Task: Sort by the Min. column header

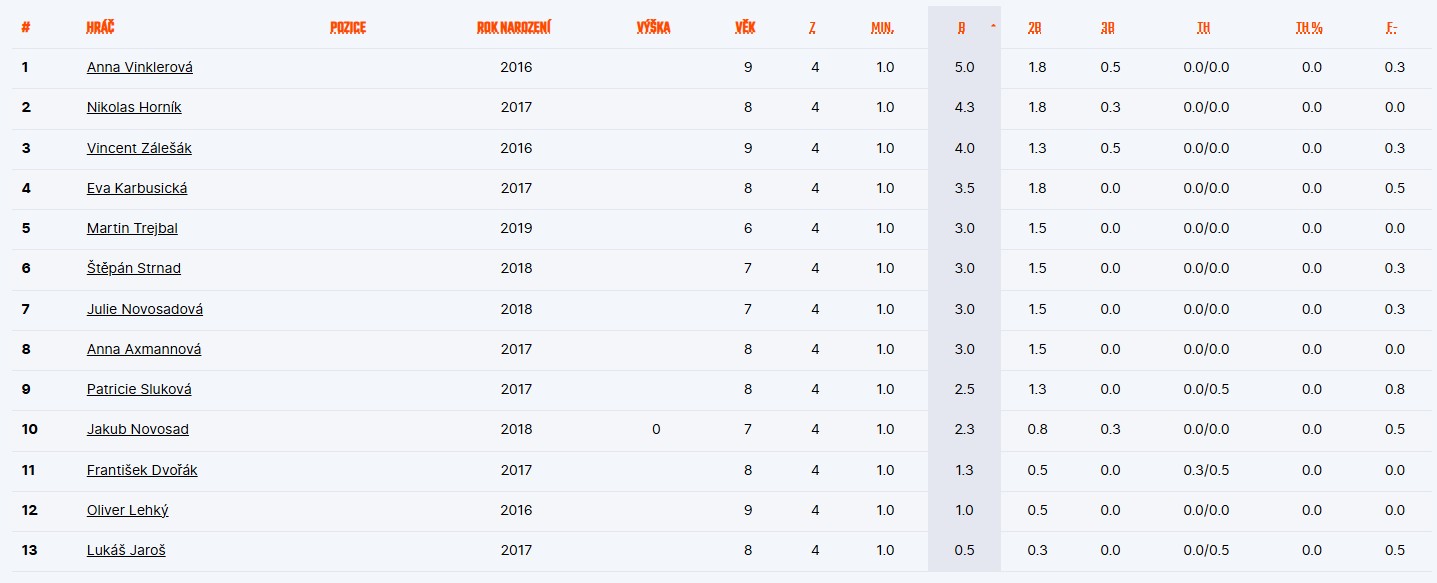Action: 882,27
